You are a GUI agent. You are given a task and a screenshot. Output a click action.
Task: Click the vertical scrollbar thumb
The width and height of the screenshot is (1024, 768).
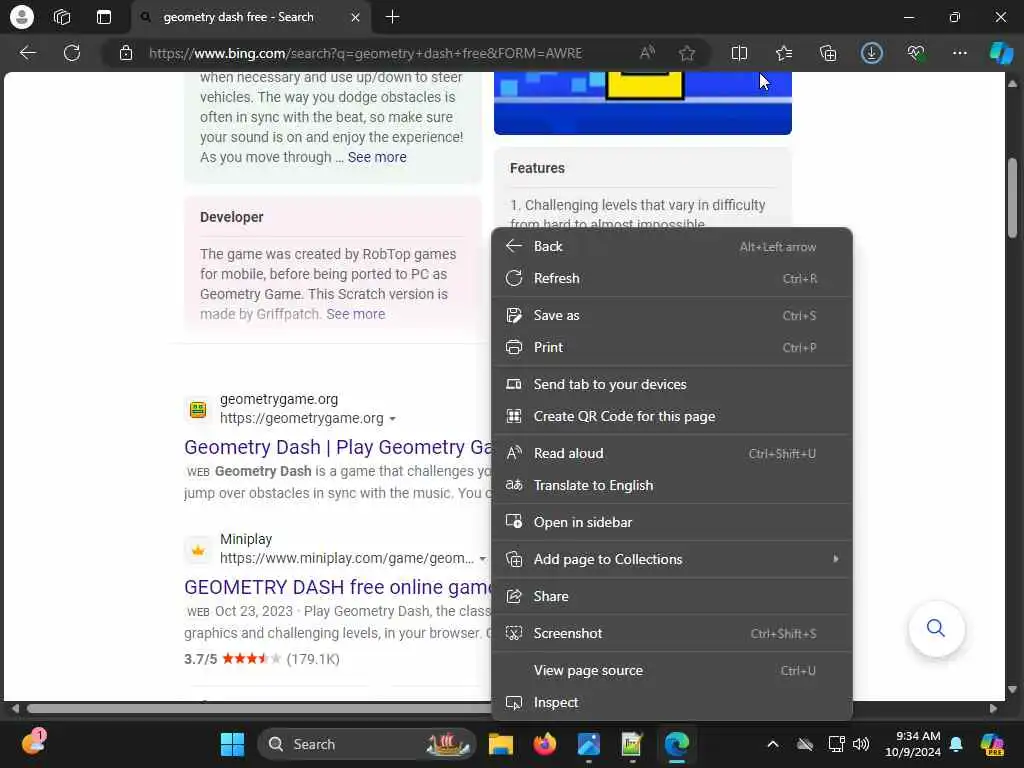tap(1012, 198)
